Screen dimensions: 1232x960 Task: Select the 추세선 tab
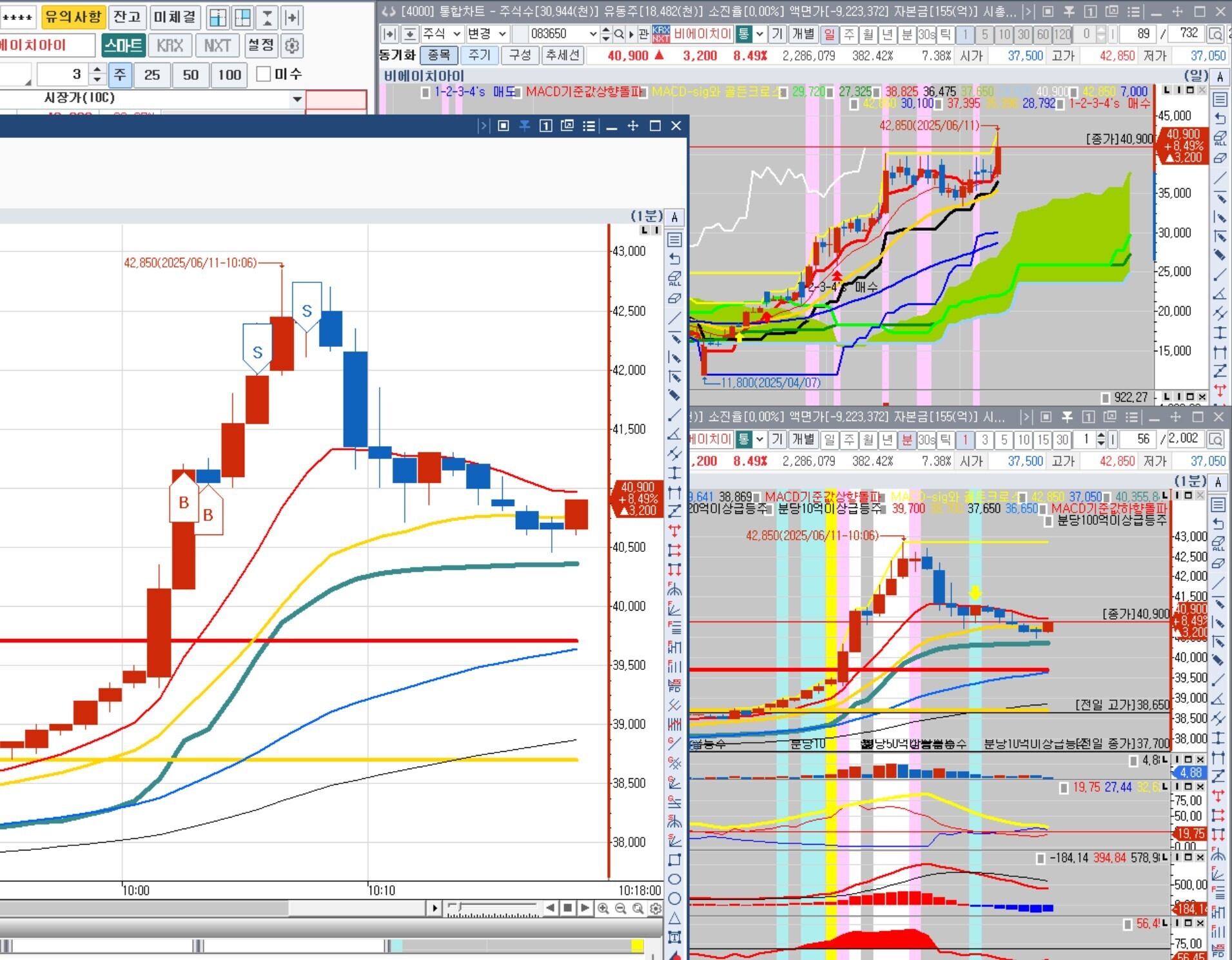click(562, 55)
